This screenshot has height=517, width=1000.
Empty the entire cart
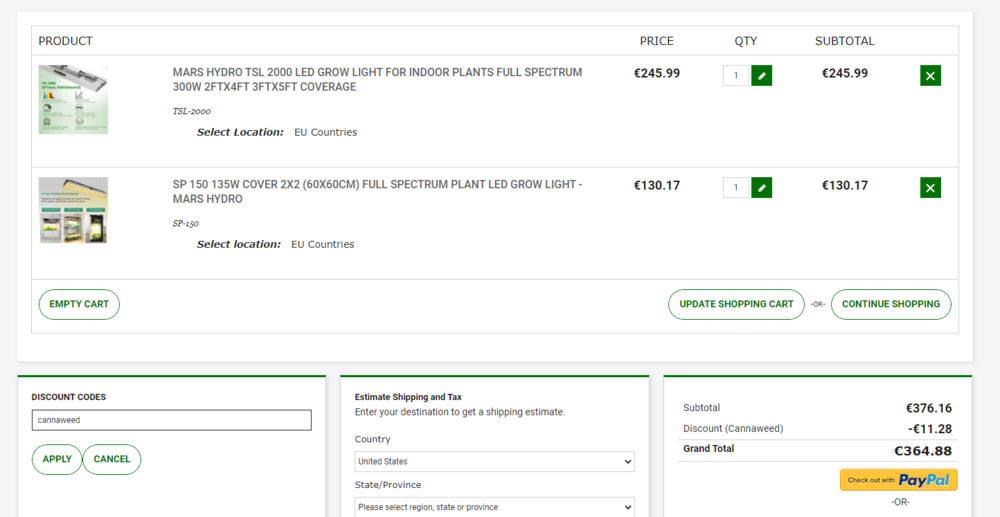[79, 304]
